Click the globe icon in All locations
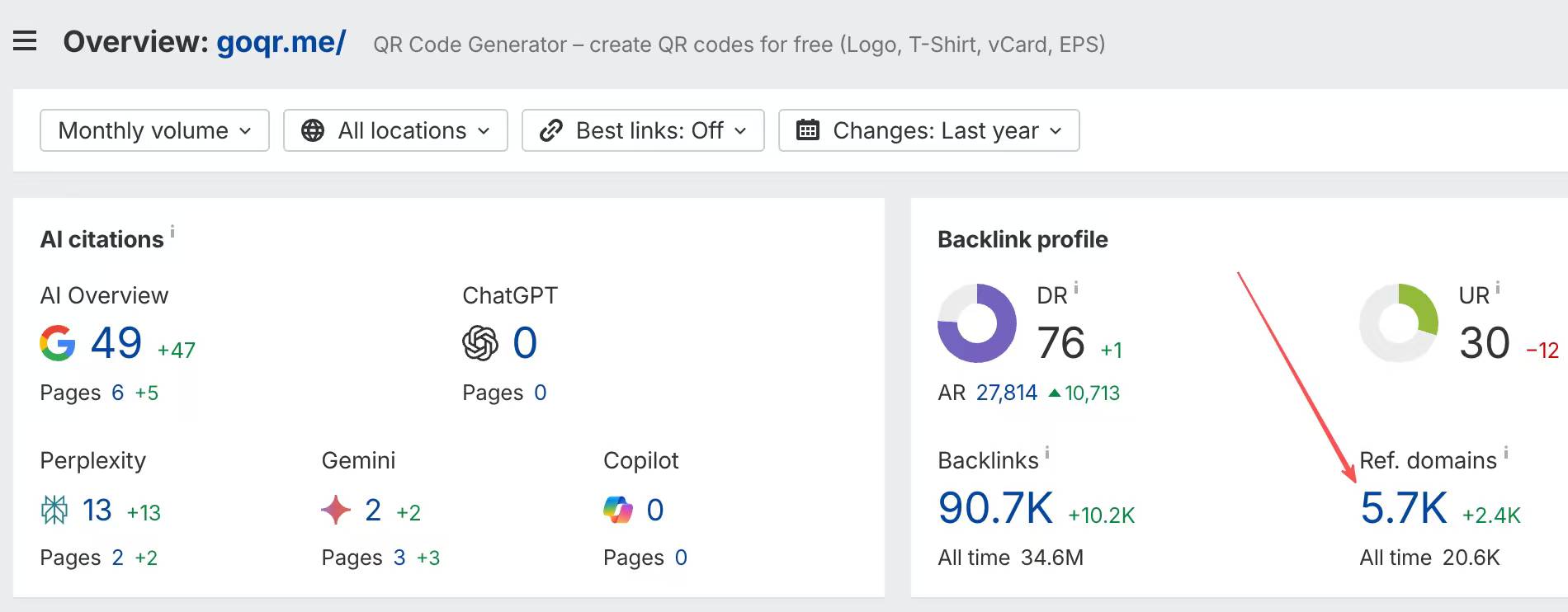This screenshot has height=612, width=1568. pyautogui.click(x=313, y=130)
